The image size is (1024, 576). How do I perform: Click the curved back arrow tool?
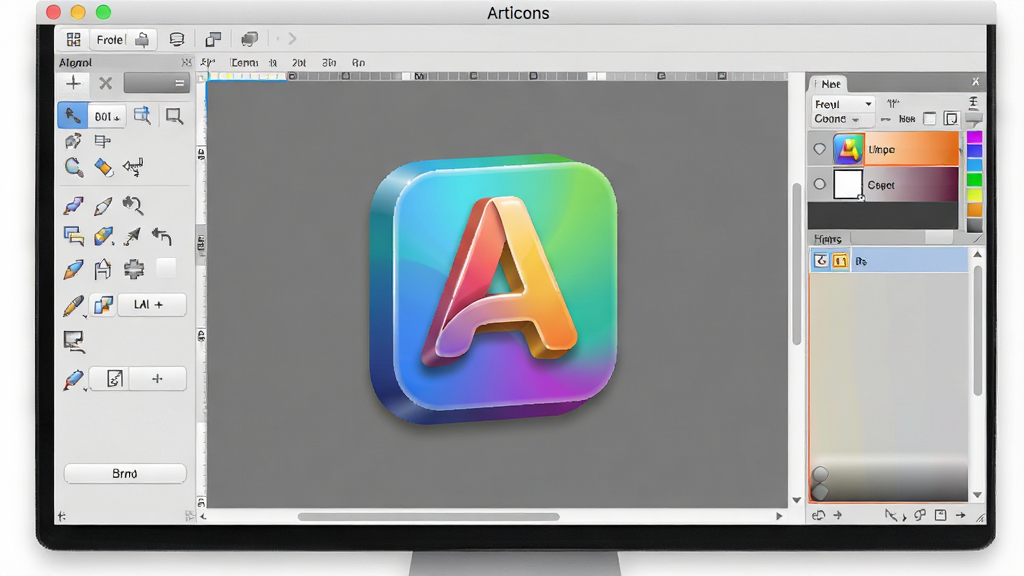click(x=162, y=236)
